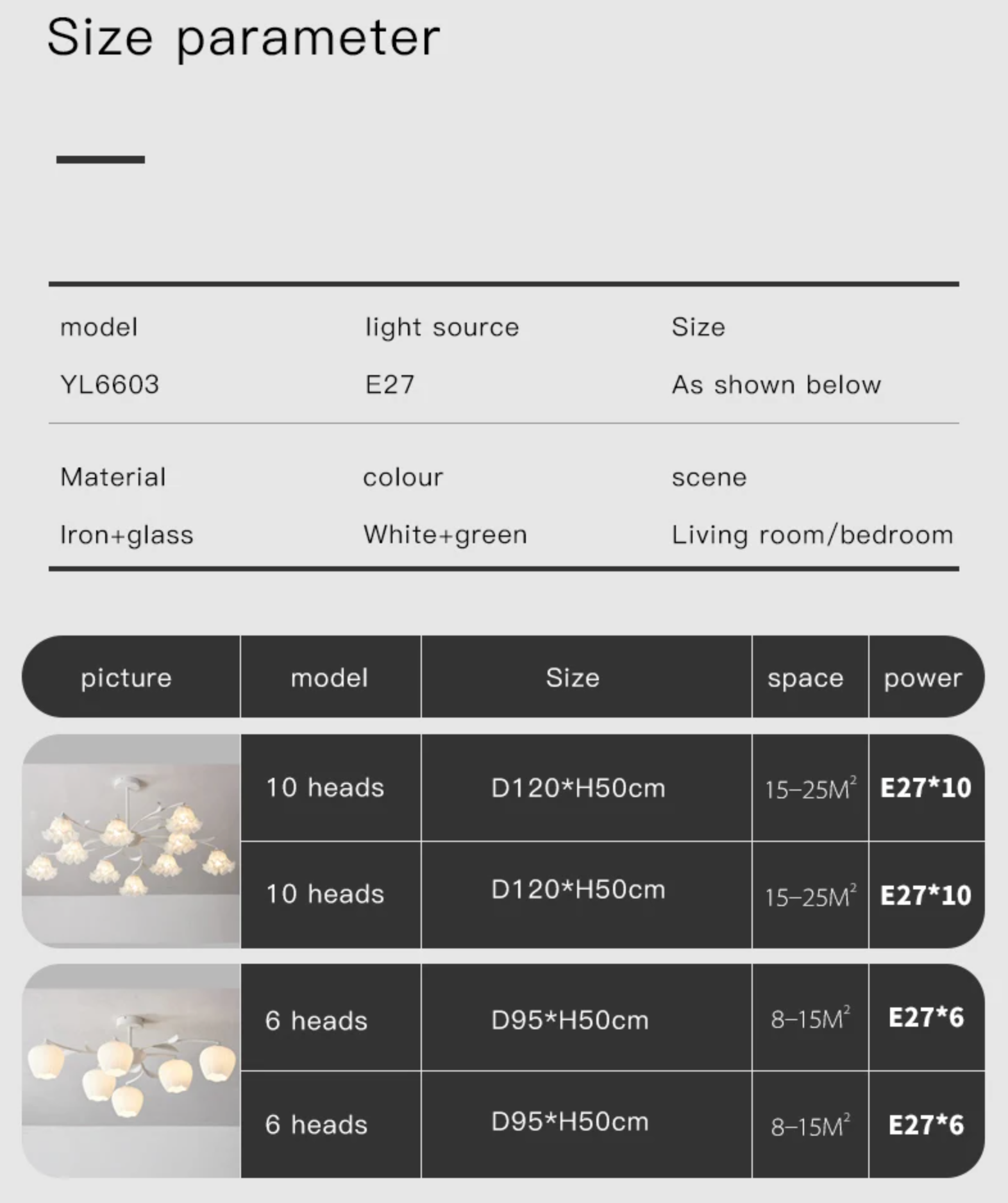This screenshot has height=1203, width=1008.
Task: Click the first E27*10 power cell
Action: (x=926, y=788)
